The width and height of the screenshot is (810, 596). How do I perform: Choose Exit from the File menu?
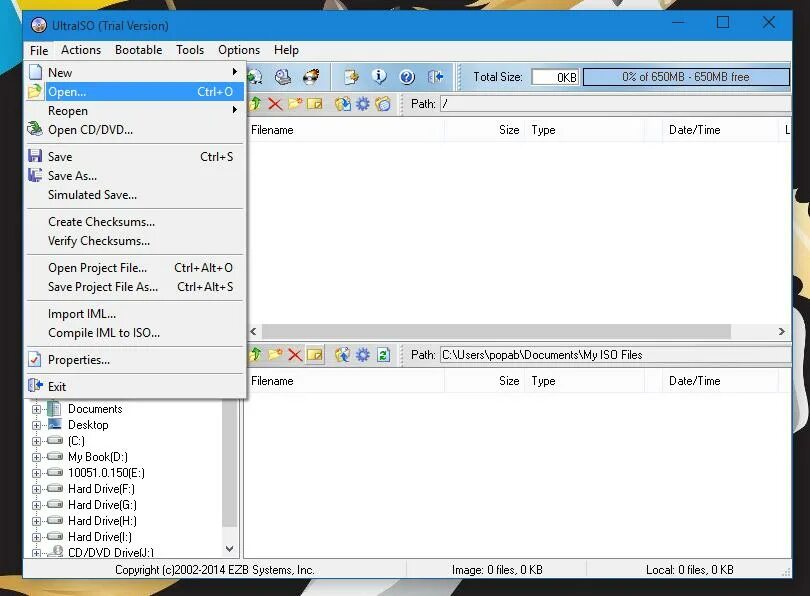134,386
